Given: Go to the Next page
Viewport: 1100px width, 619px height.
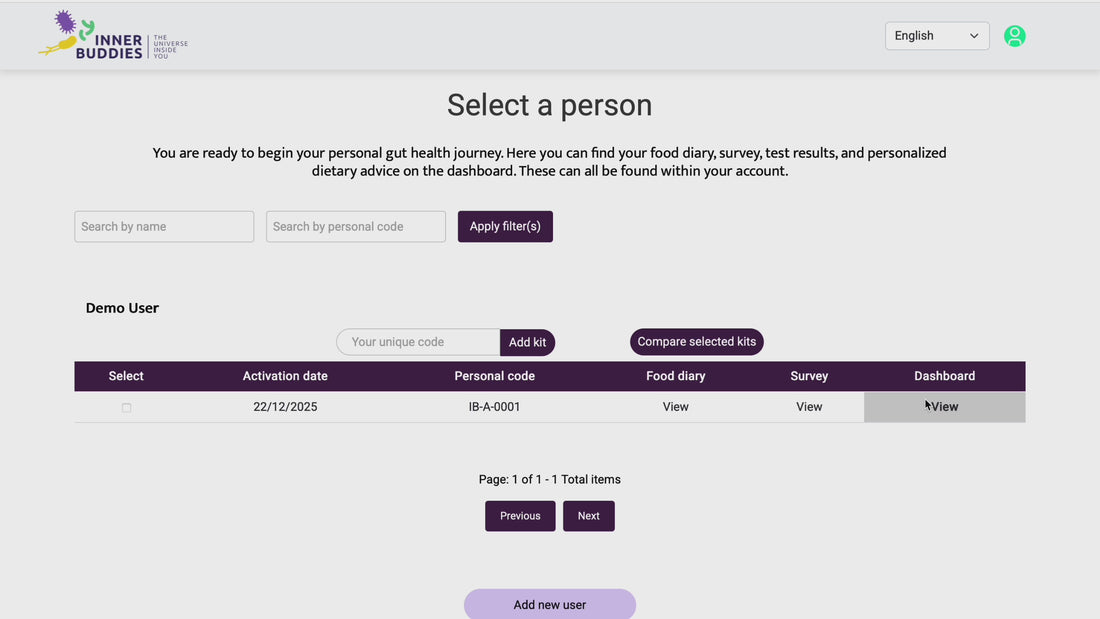Looking at the screenshot, I should tap(588, 516).
